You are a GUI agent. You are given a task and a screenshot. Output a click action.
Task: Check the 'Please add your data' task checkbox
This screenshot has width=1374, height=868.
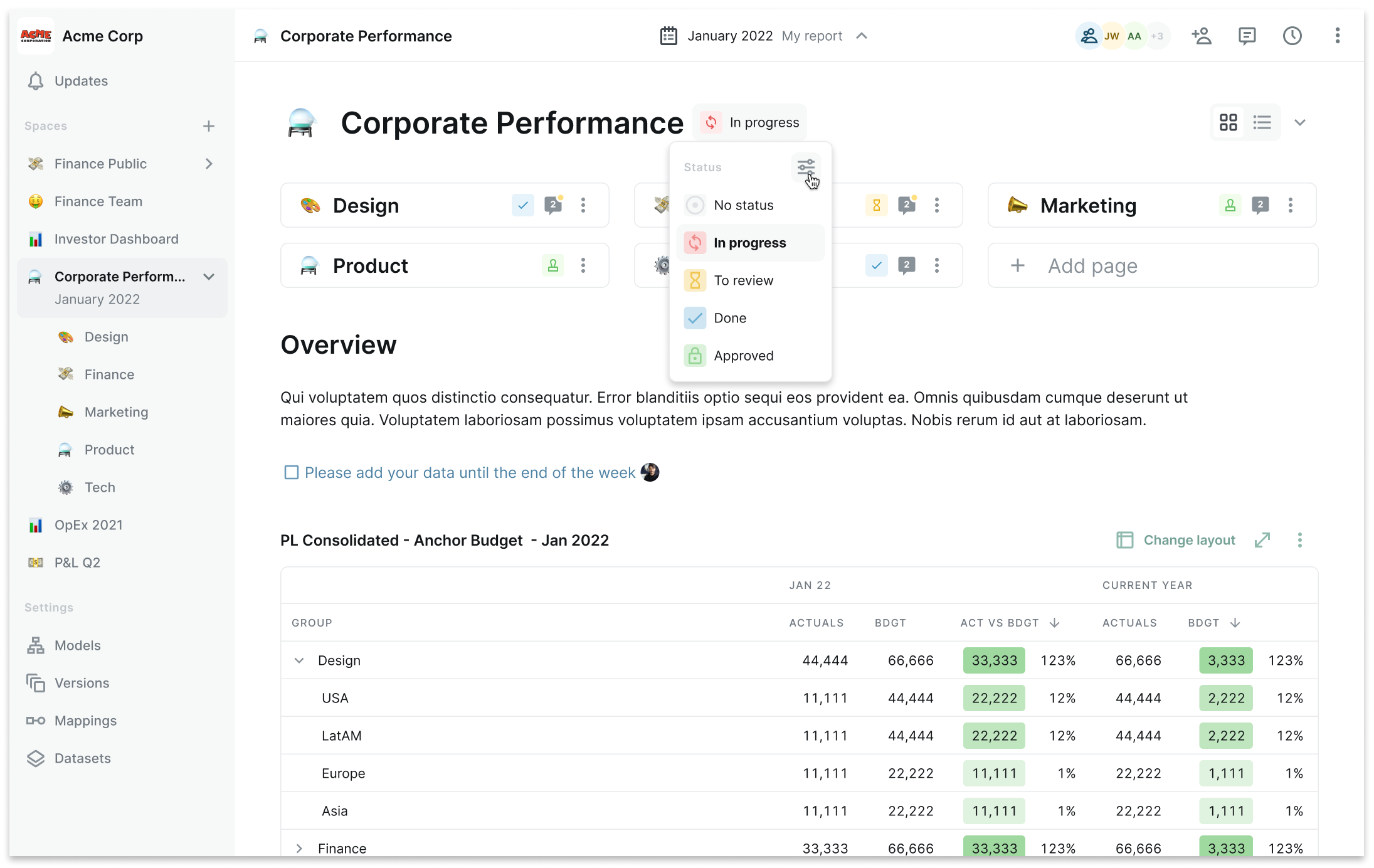(292, 472)
